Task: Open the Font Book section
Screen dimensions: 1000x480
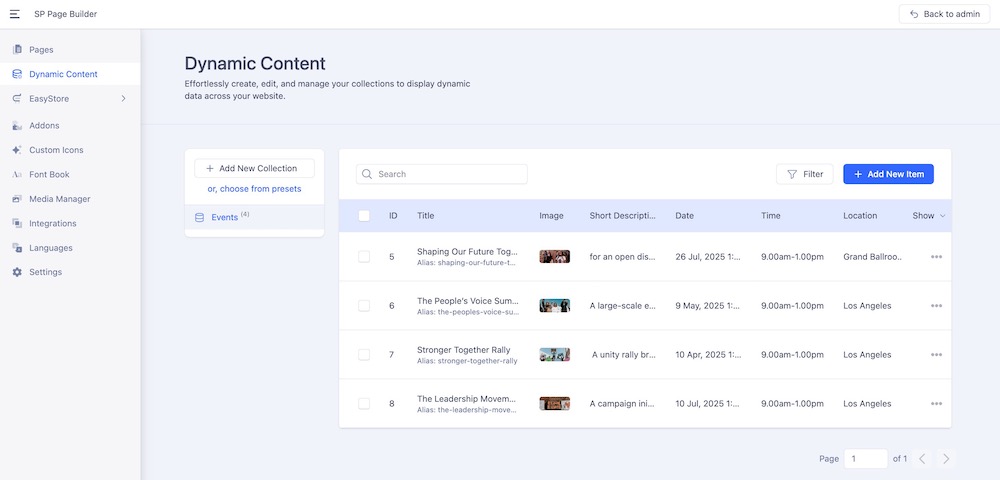Action: pyautogui.click(x=50, y=175)
